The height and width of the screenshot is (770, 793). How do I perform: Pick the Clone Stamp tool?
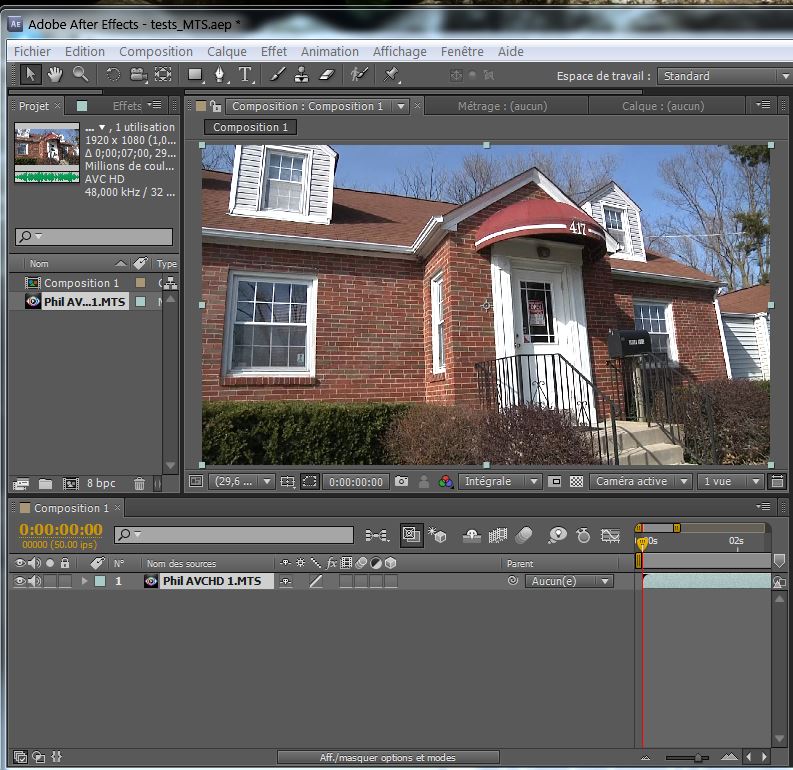point(302,74)
